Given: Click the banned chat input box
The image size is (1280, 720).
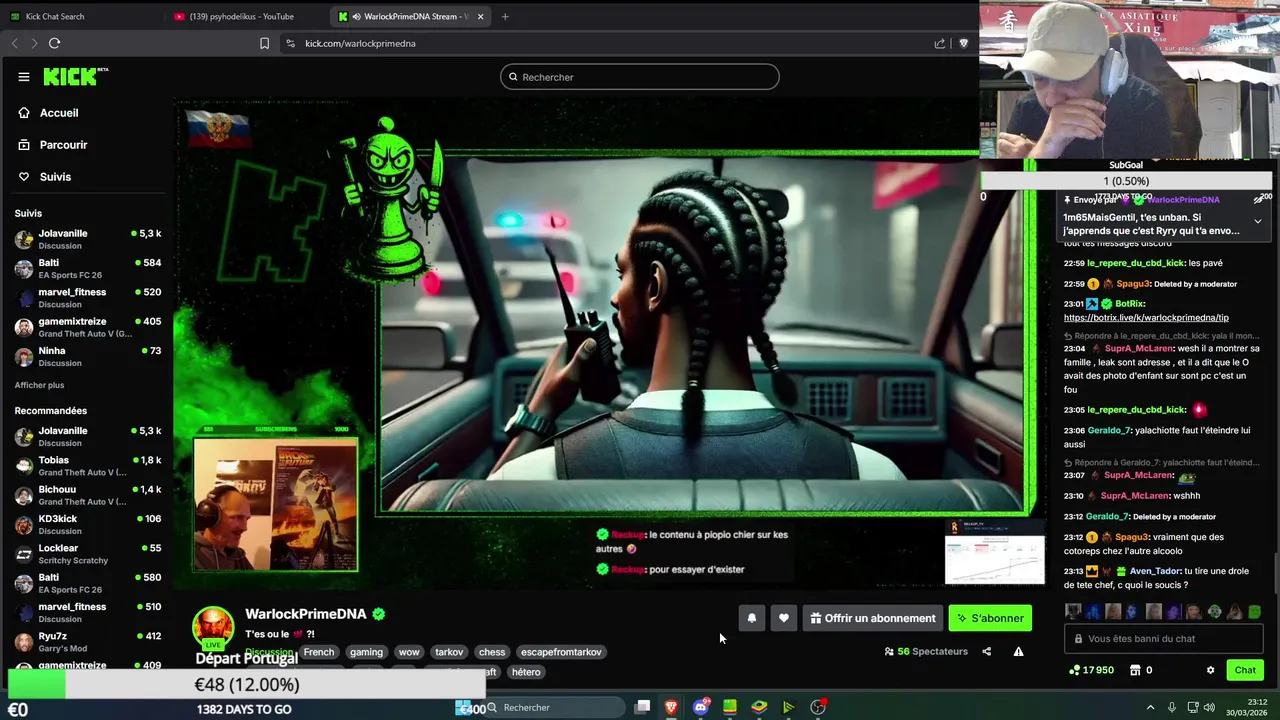Looking at the screenshot, I should pyautogui.click(x=1165, y=638).
